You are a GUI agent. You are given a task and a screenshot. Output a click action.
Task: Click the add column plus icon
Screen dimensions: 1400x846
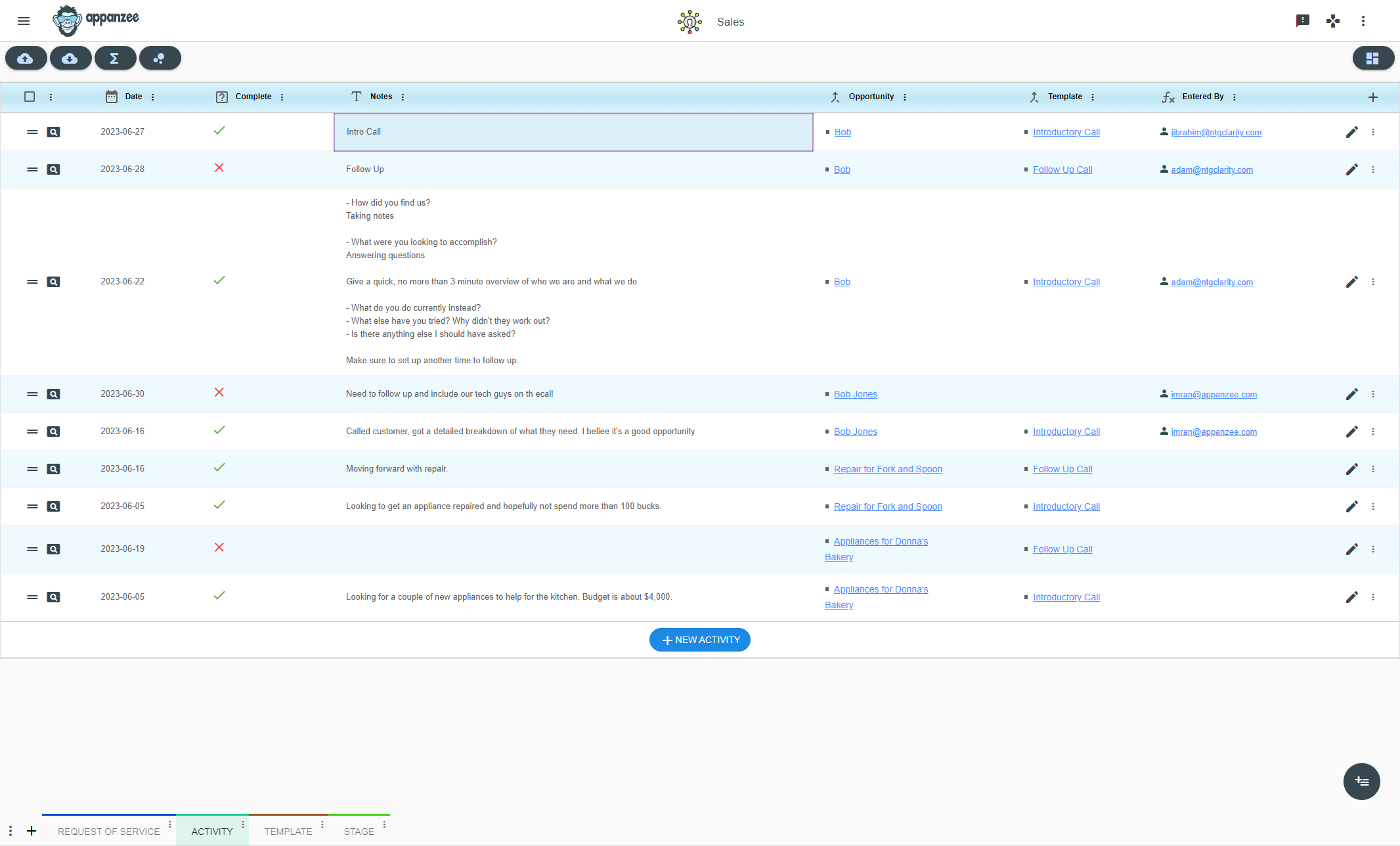click(1373, 97)
